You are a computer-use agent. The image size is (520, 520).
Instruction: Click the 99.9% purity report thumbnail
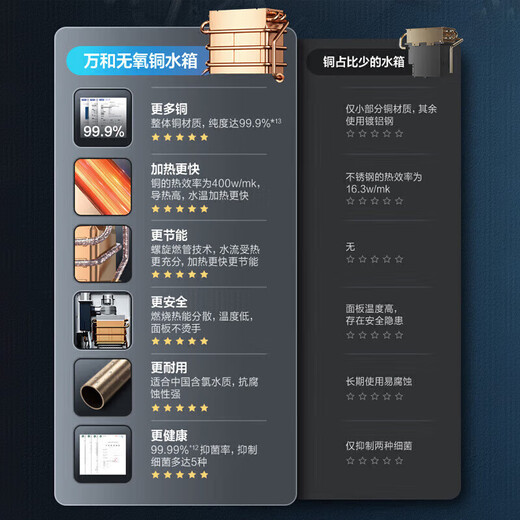pyautogui.click(x=103, y=118)
